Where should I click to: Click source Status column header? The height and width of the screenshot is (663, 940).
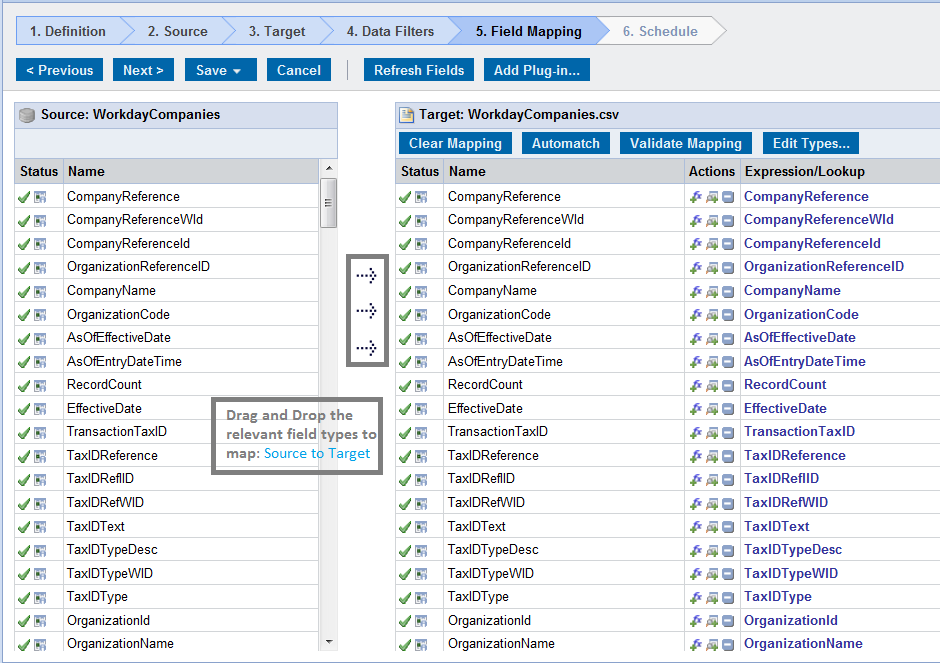click(39, 171)
